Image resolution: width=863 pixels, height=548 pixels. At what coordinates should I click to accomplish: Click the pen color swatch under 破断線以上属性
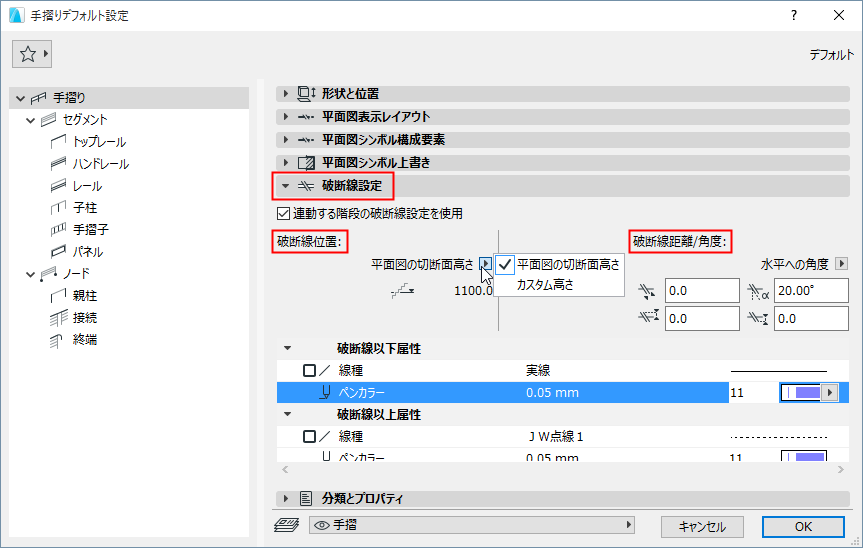click(804, 456)
